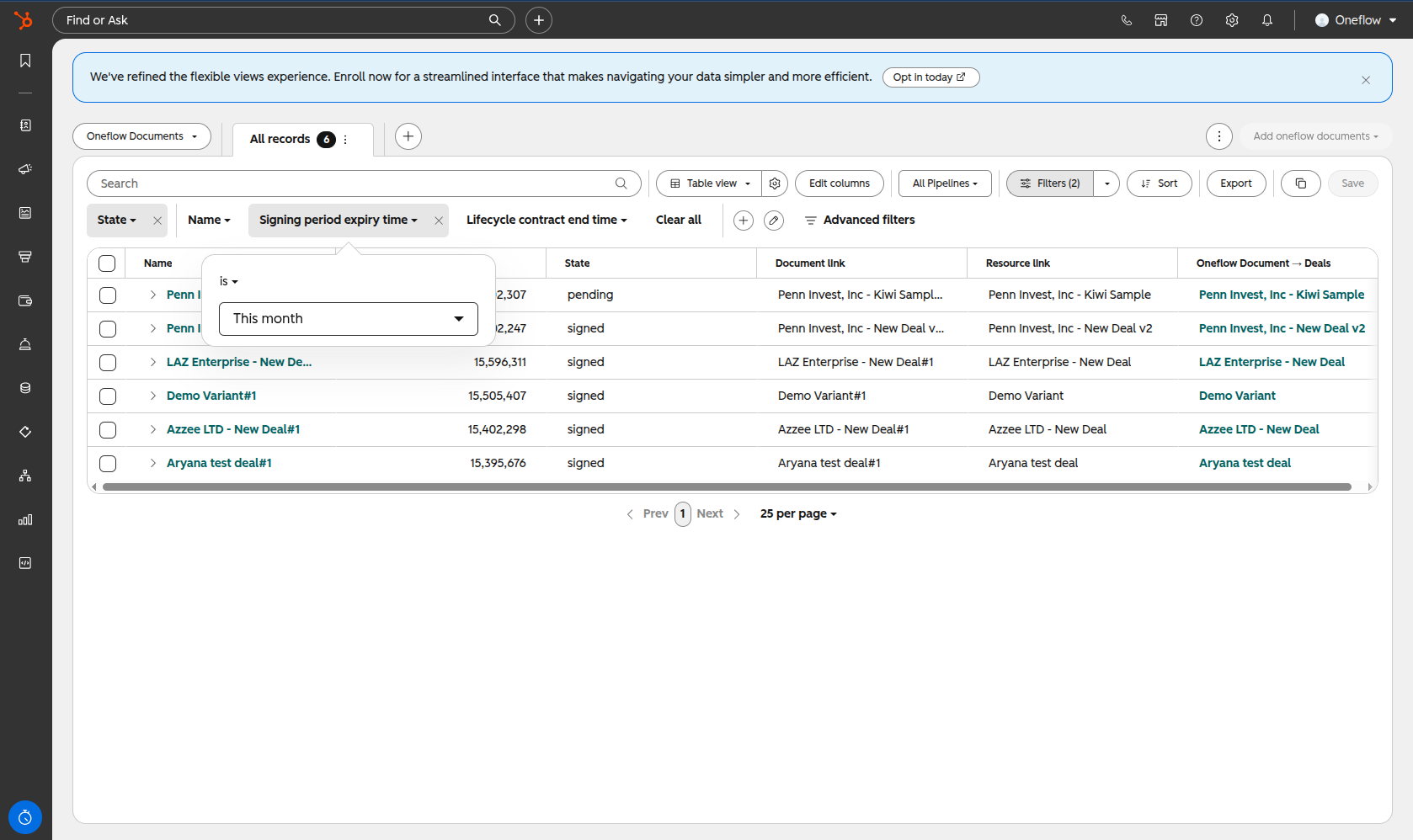
Task: Open the All records tab options dots
Action: 345,140
